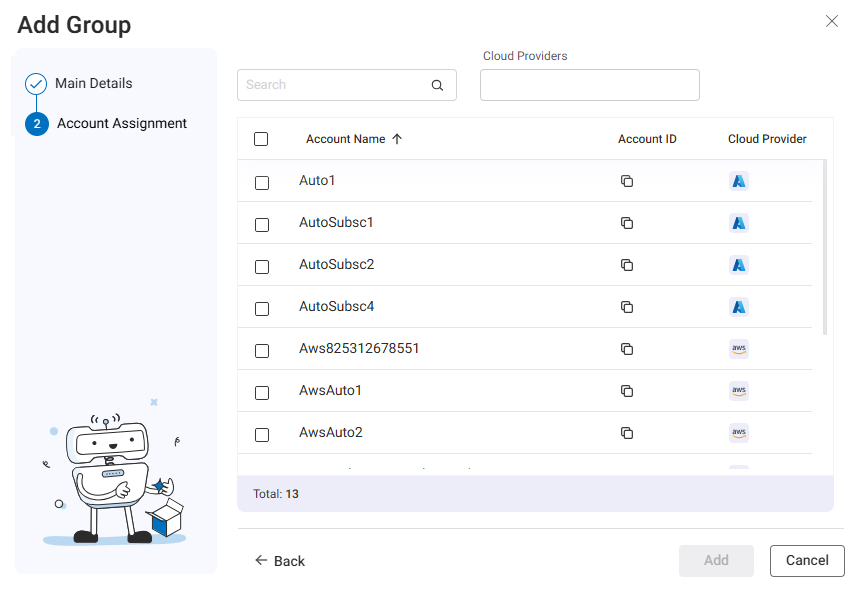Open the Cloud Providers filter dropdown

pos(589,85)
